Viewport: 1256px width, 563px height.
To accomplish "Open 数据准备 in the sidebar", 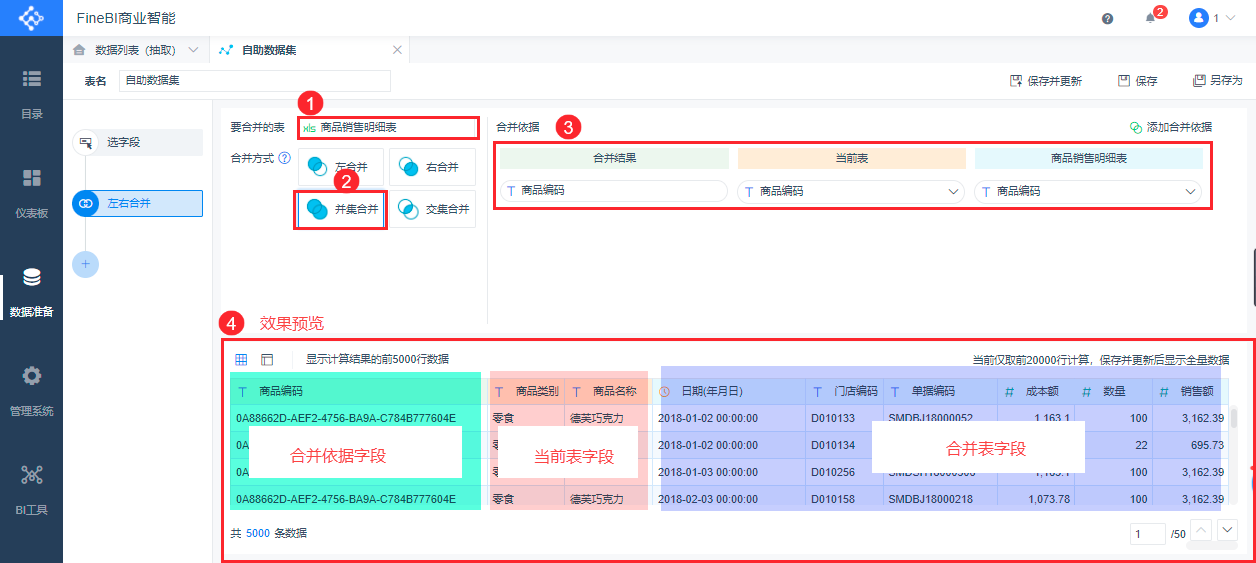I will [x=31, y=292].
